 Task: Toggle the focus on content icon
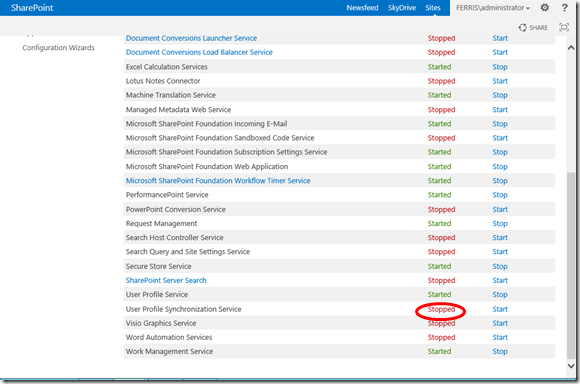point(564,27)
